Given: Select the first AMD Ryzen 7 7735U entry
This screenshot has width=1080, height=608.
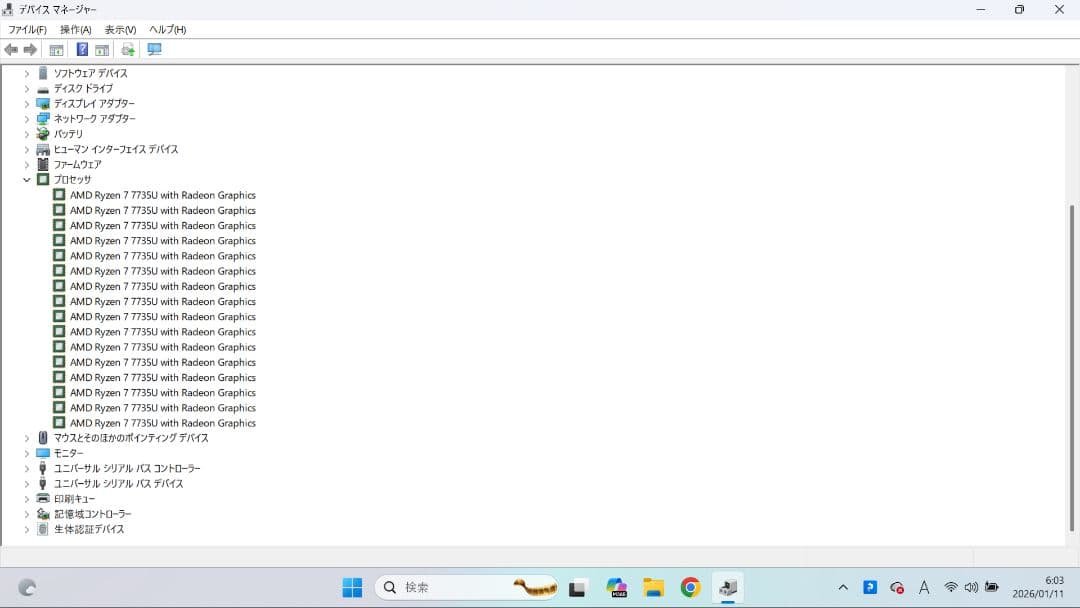Looking at the screenshot, I should pyautogui.click(x=162, y=195).
